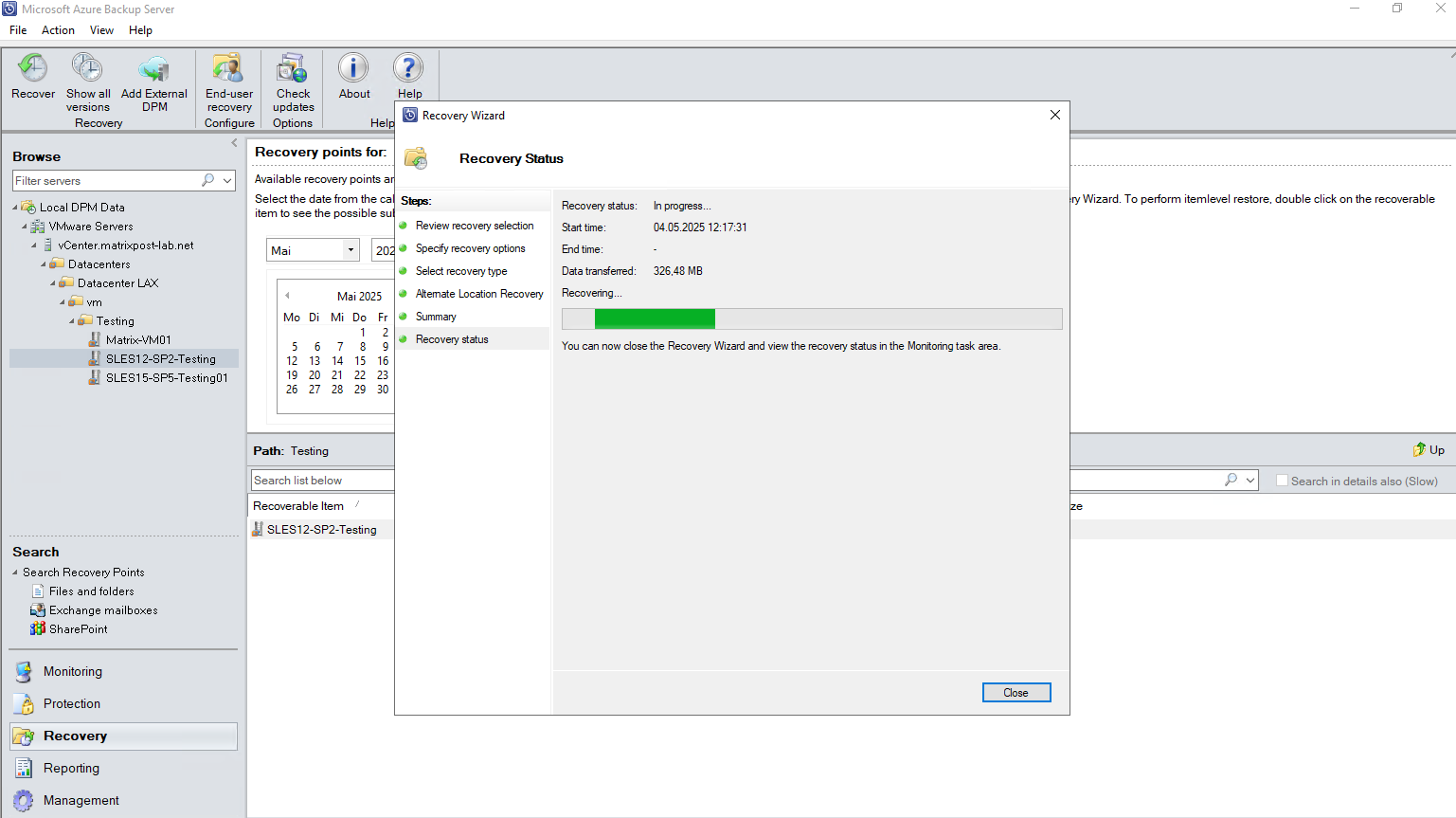This screenshot has height=818, width=1456.
Task: Click Check updates icon
Action: 293,68
